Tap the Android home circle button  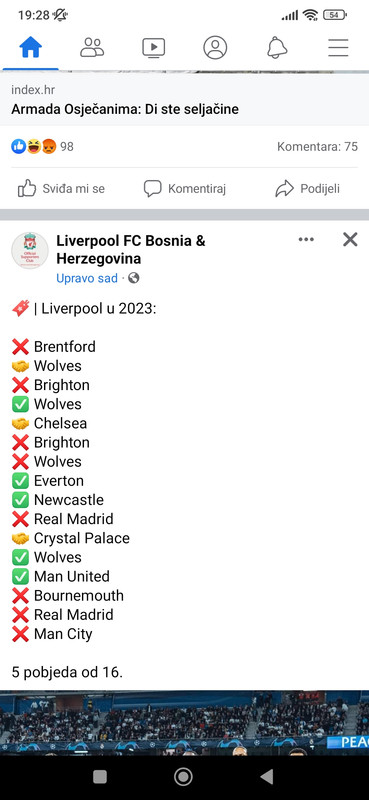pos(183,777)
